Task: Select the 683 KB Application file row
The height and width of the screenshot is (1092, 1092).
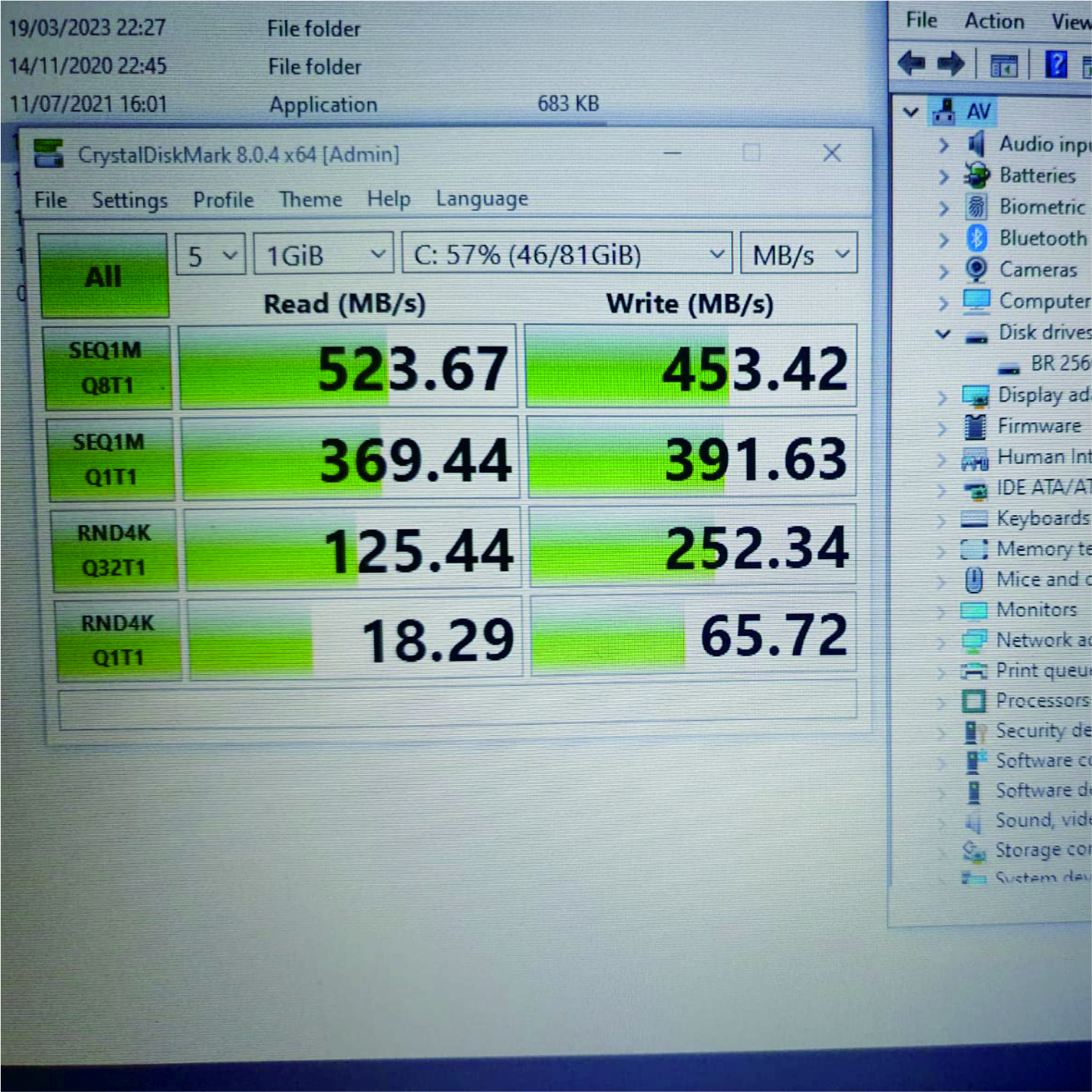Action: click(x=303, y=104)
